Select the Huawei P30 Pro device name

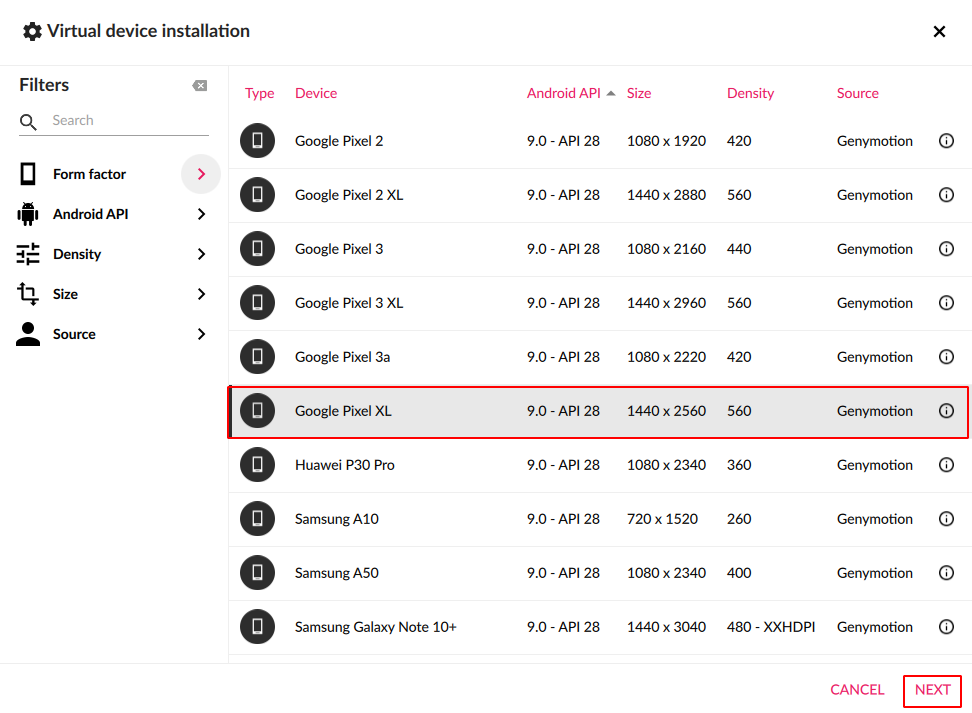pos(345,464)
